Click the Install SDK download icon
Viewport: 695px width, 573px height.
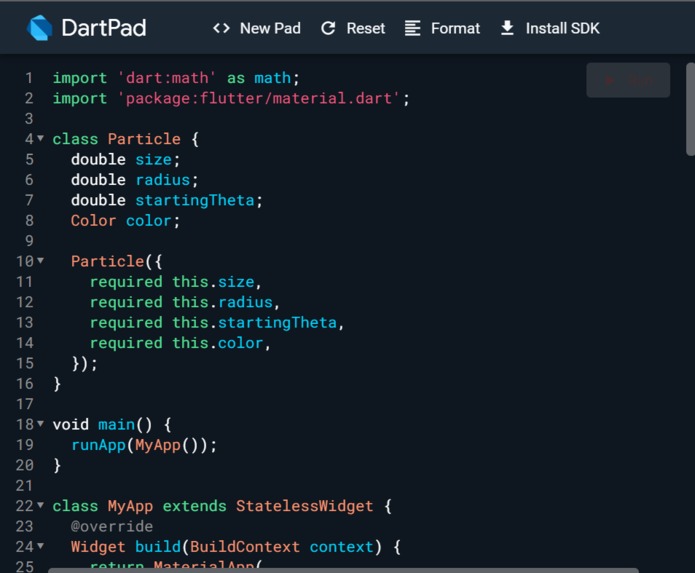point(507,28)
